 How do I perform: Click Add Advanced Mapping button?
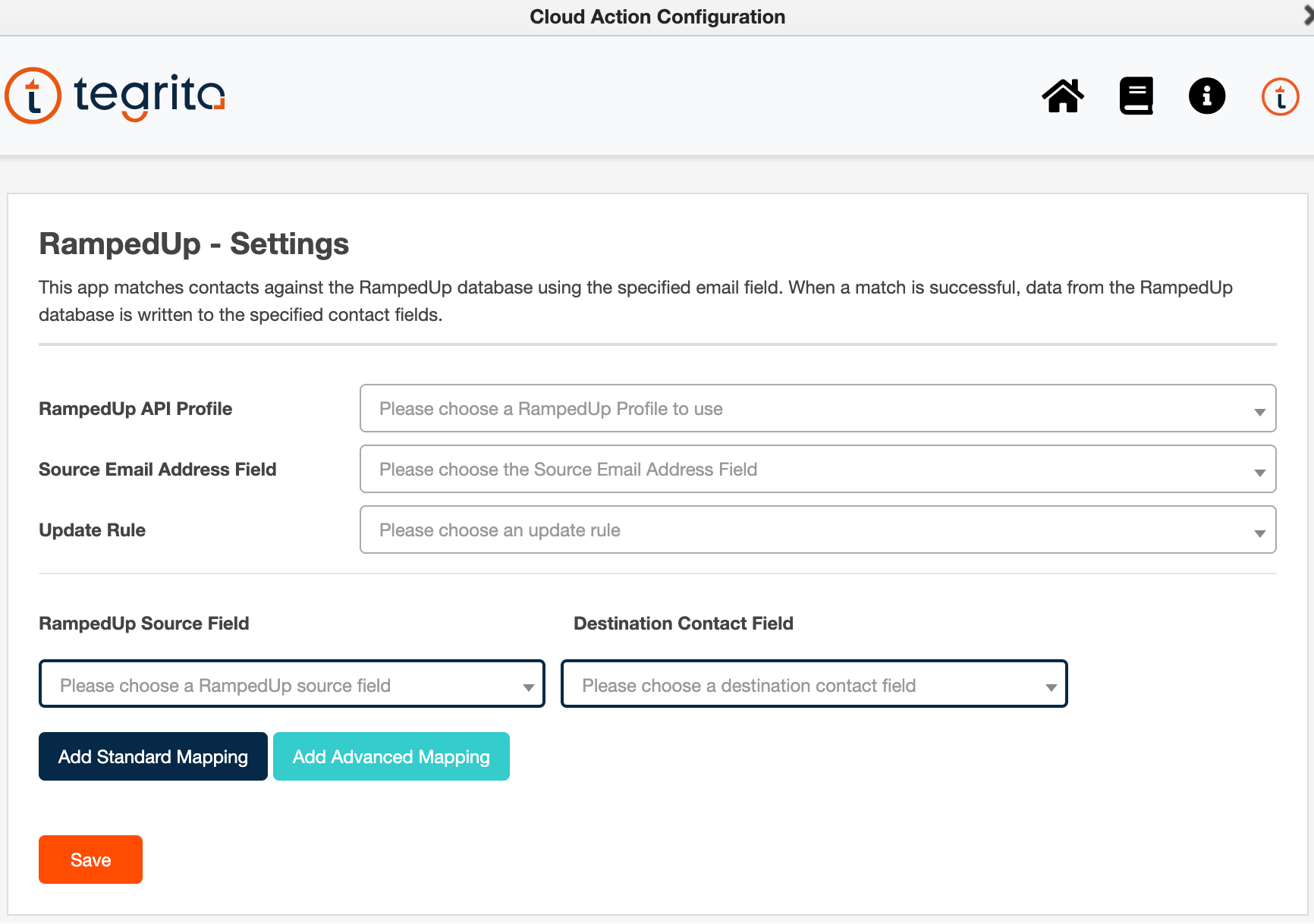391,756
